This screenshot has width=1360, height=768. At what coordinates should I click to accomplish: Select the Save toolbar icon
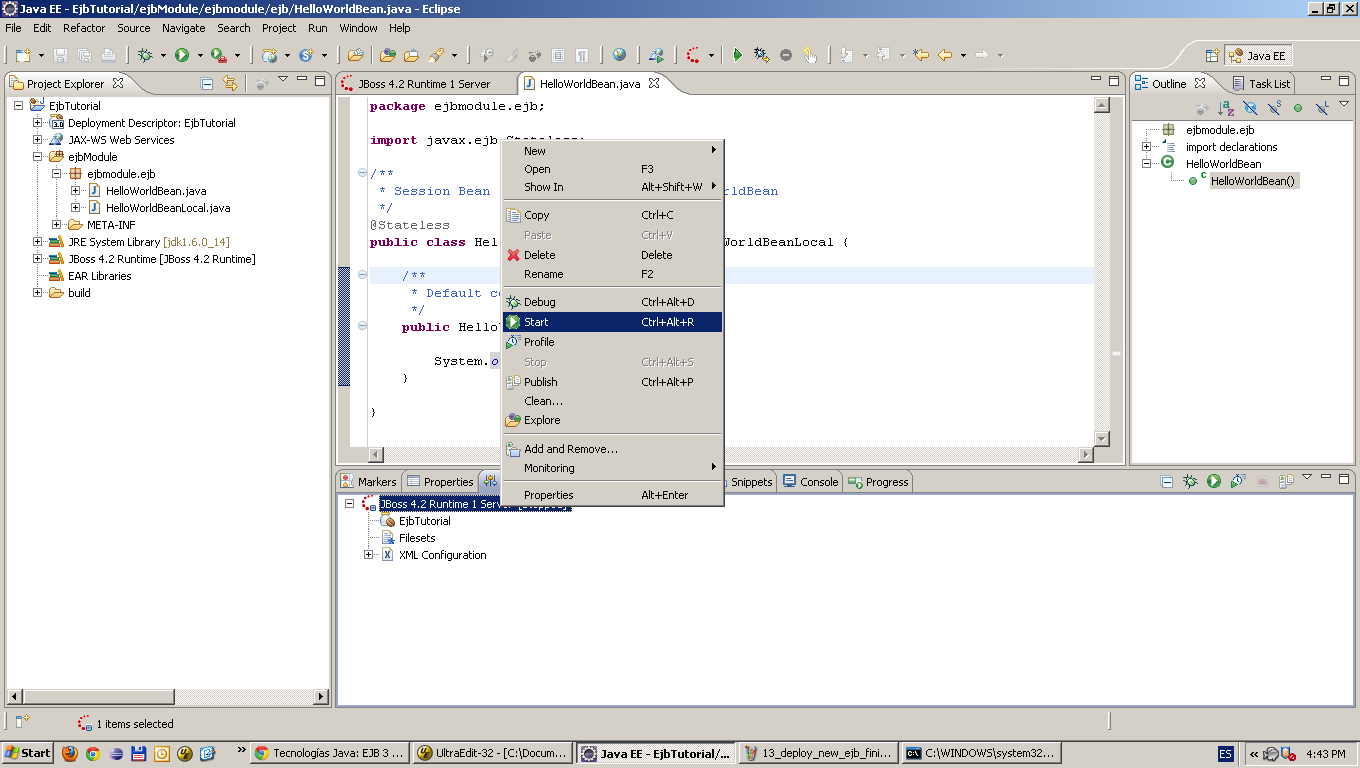pyautogui.click(x=61, y=55)
